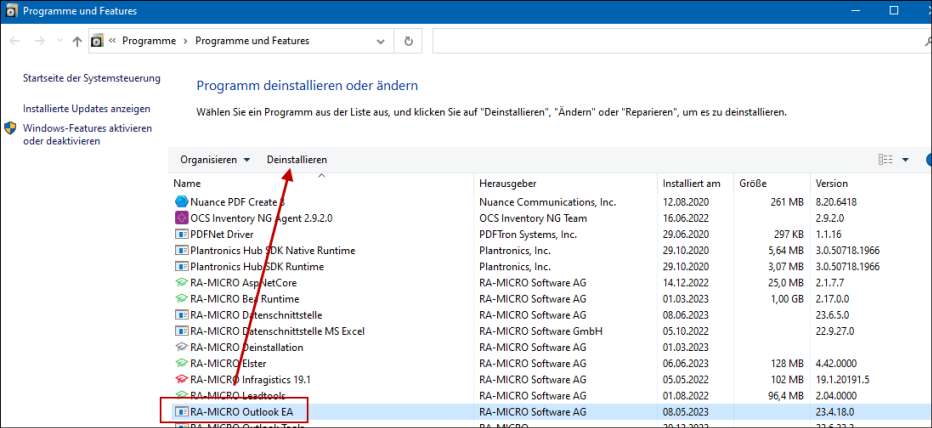The width and height of the screenshot is (932, 428).
Task: Click the RA-MICRO Infragistics 19.1 icon
Action: pos(181,379)
